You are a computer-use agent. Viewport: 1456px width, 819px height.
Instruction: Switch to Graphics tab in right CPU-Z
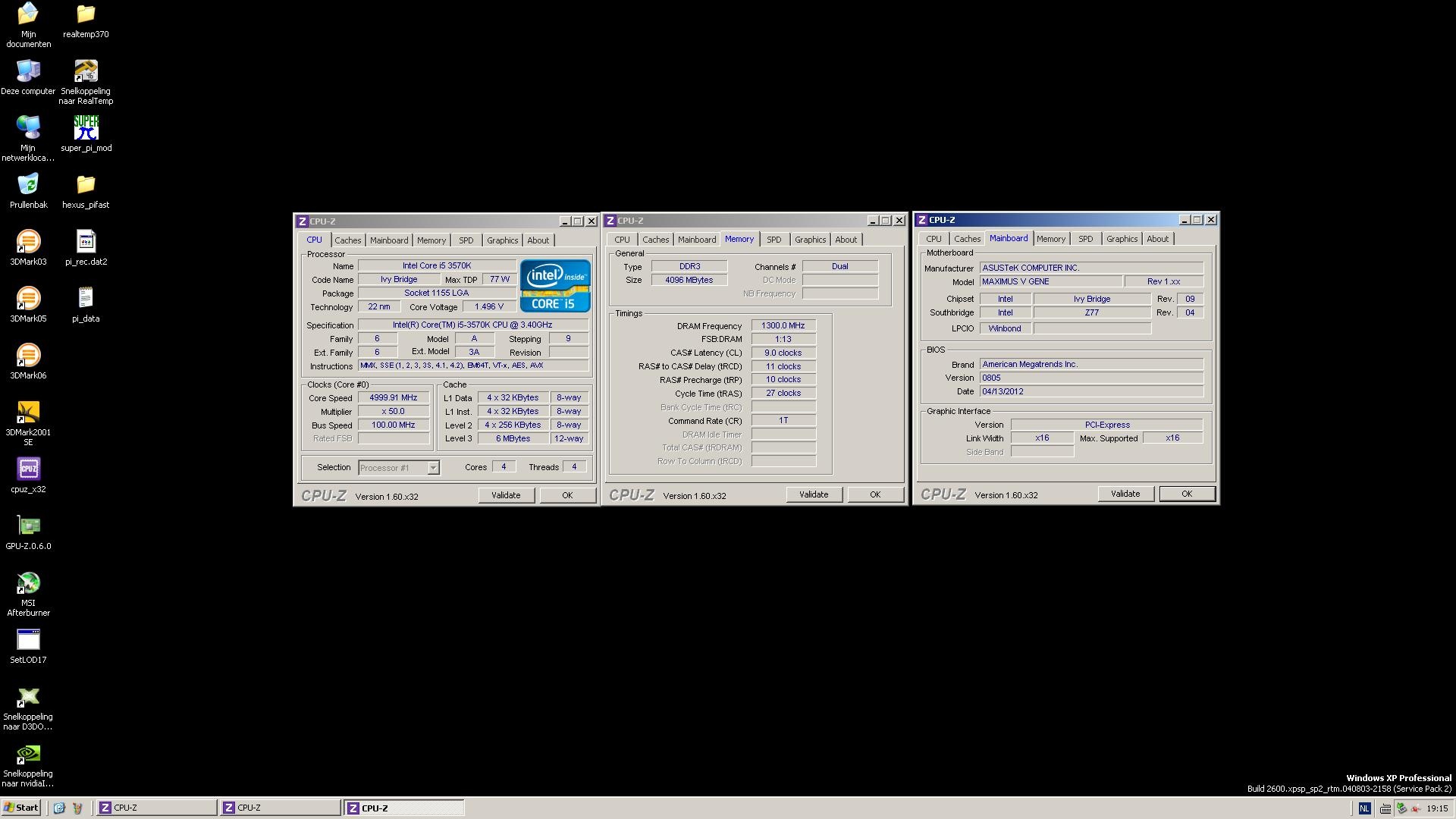pyautogui.click(x=1122, y=239)
